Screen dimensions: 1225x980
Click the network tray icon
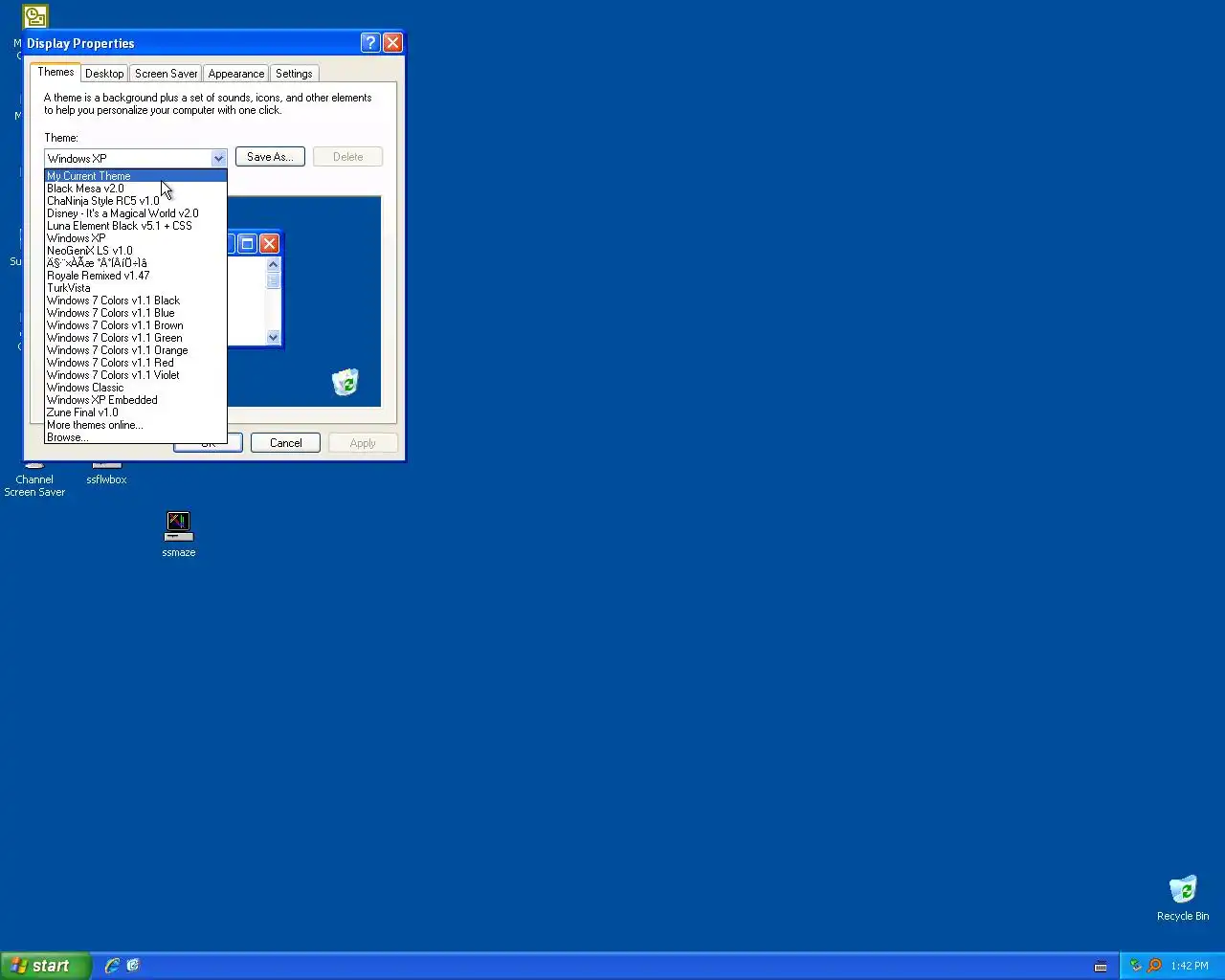1135,966
